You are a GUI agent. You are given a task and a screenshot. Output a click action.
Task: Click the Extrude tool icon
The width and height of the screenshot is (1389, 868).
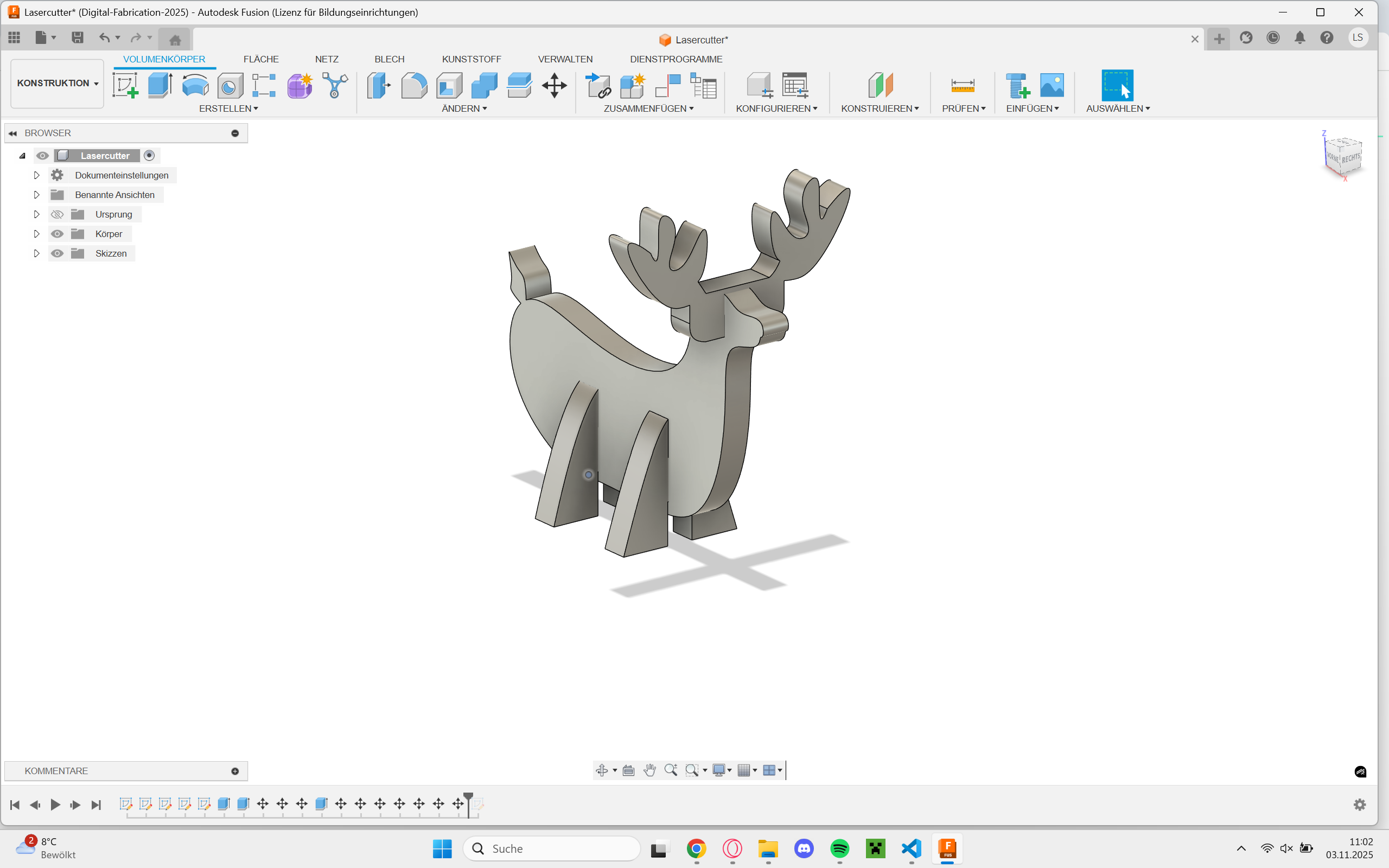[x=160, y=86]
